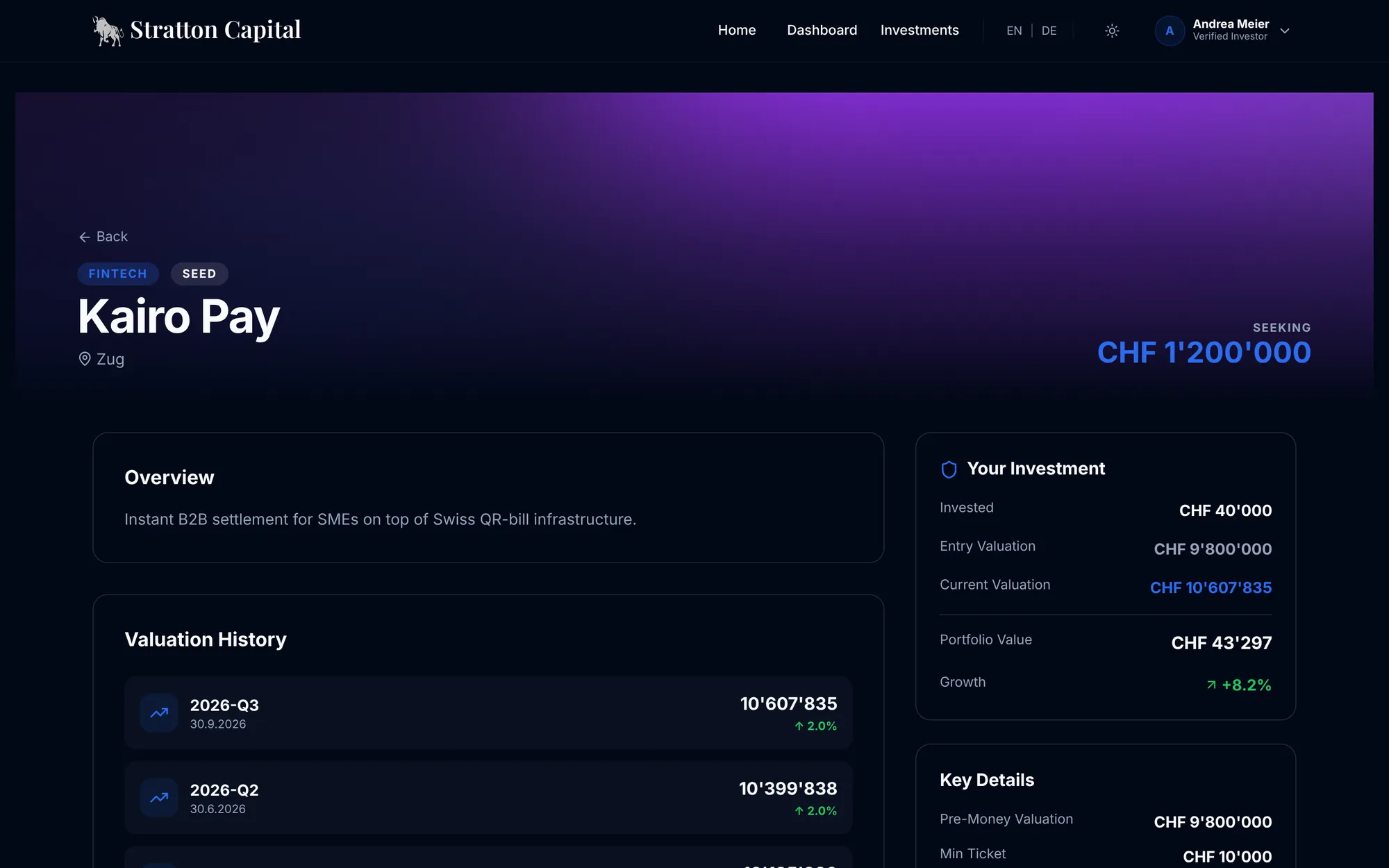This screenshot has height=868, width=1389.
Task: Click the trend icon in the 2026-Q2 row
Action: (159, 797)
